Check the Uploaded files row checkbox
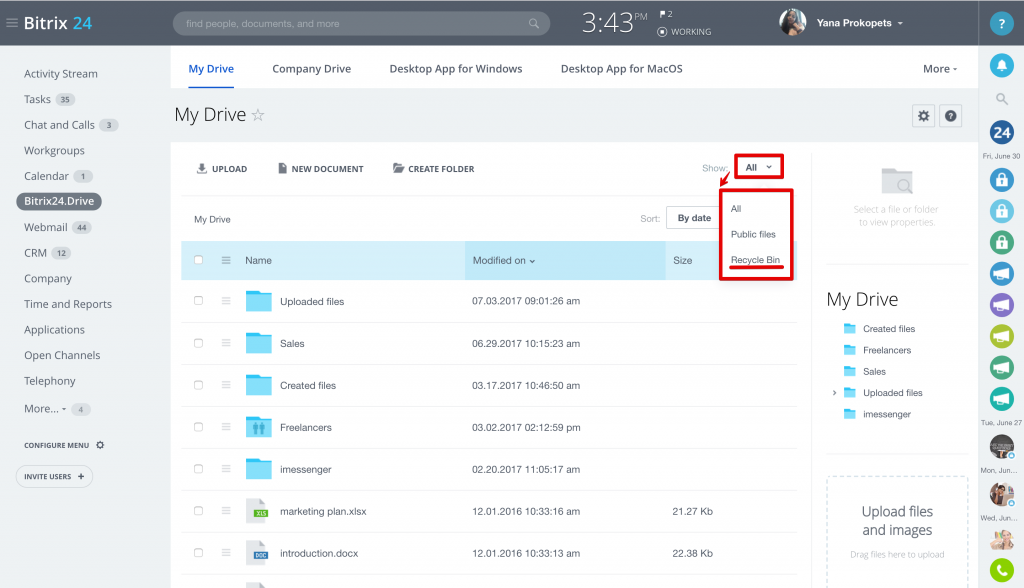The image size is (1024, 588). click(x=199, y=301)
